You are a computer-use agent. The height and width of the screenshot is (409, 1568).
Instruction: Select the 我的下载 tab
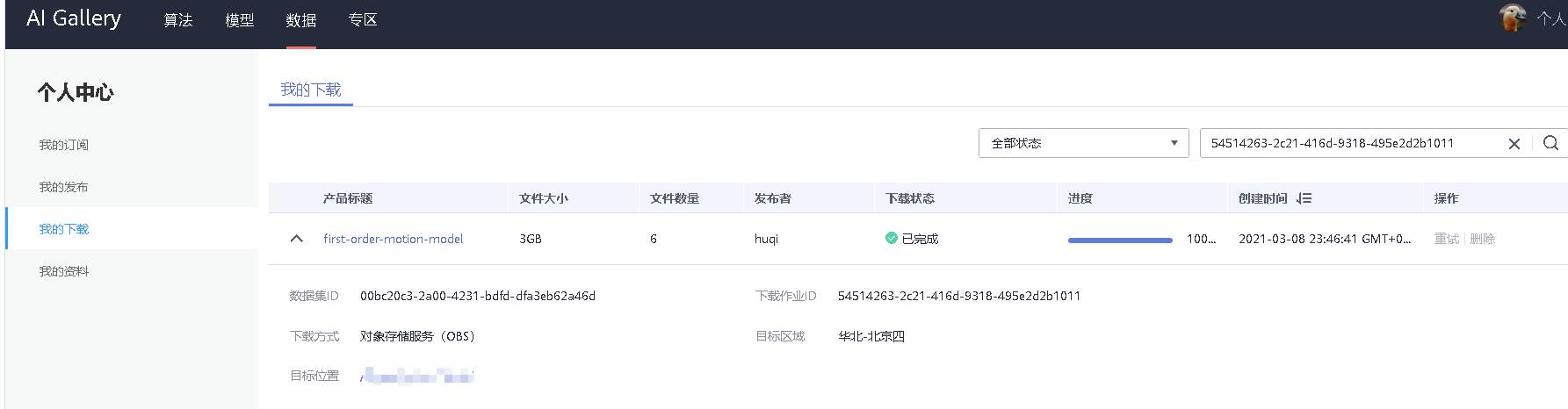[310, 90]
